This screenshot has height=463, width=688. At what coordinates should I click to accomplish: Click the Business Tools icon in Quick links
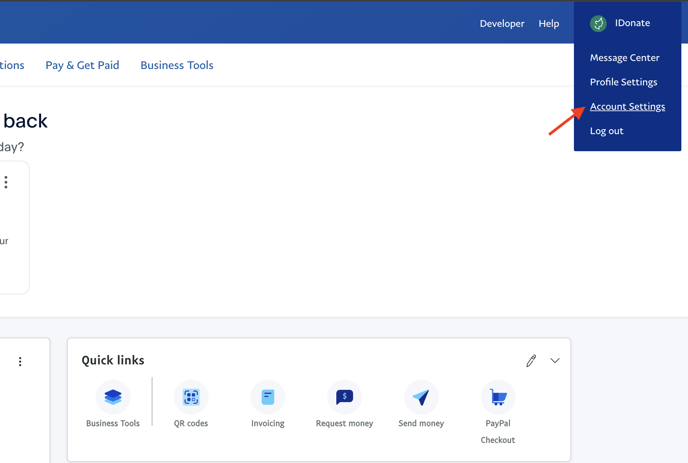pyautogui.click(x=113, y=397)
